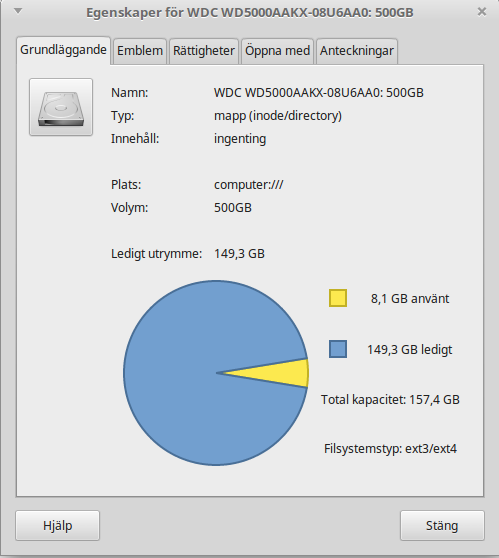Click the Stäng button

(442, 525)
